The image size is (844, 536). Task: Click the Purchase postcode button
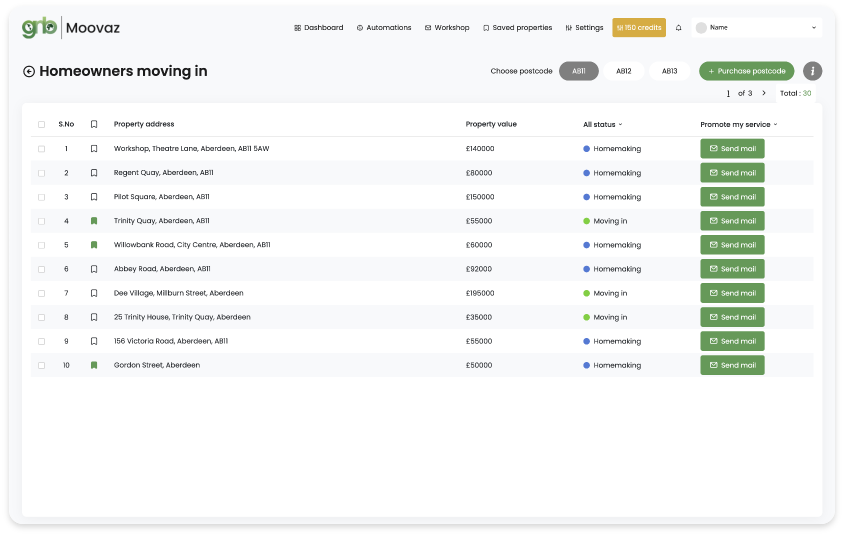coord(746,71)
